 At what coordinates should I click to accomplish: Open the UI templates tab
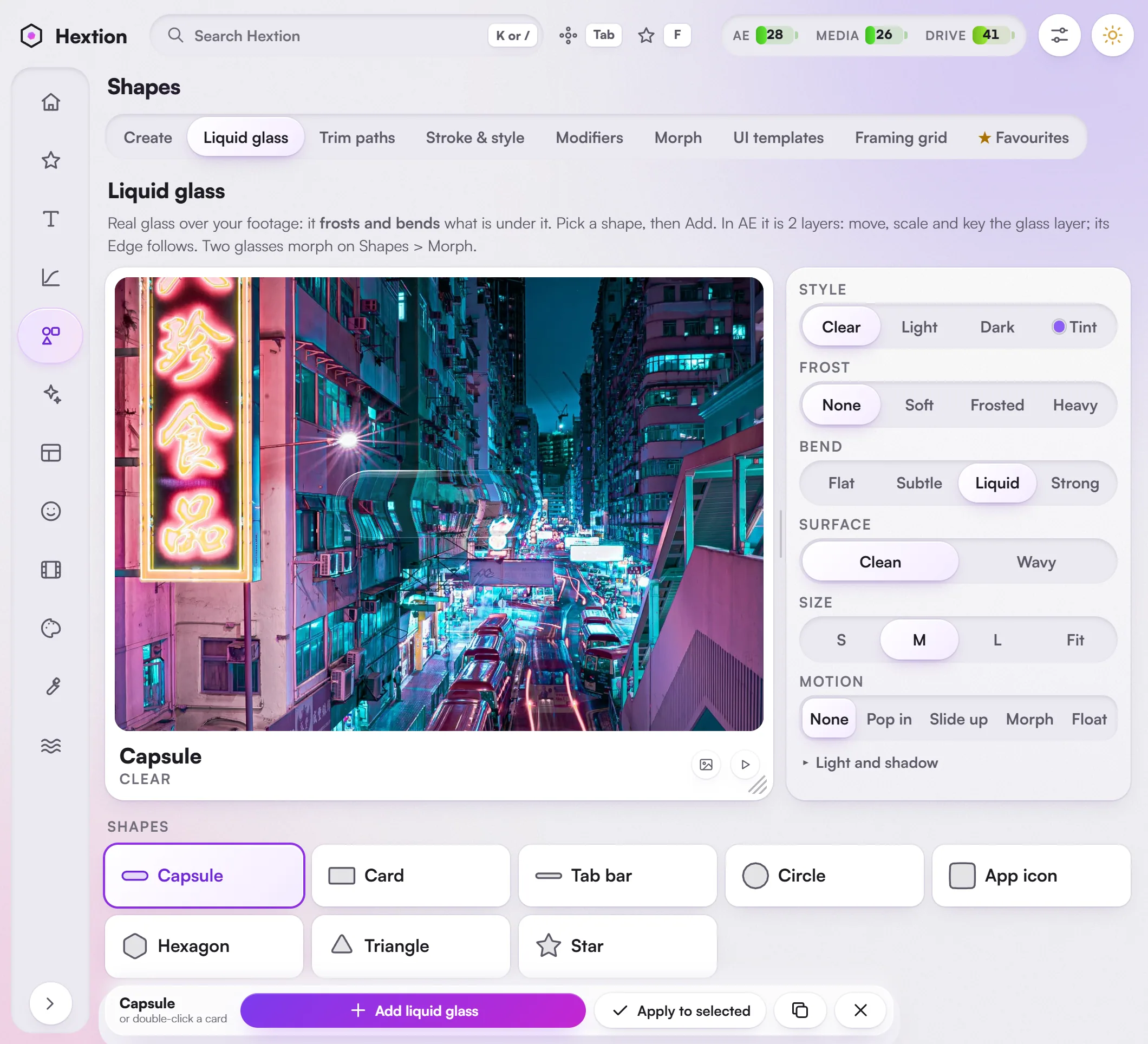778,137
